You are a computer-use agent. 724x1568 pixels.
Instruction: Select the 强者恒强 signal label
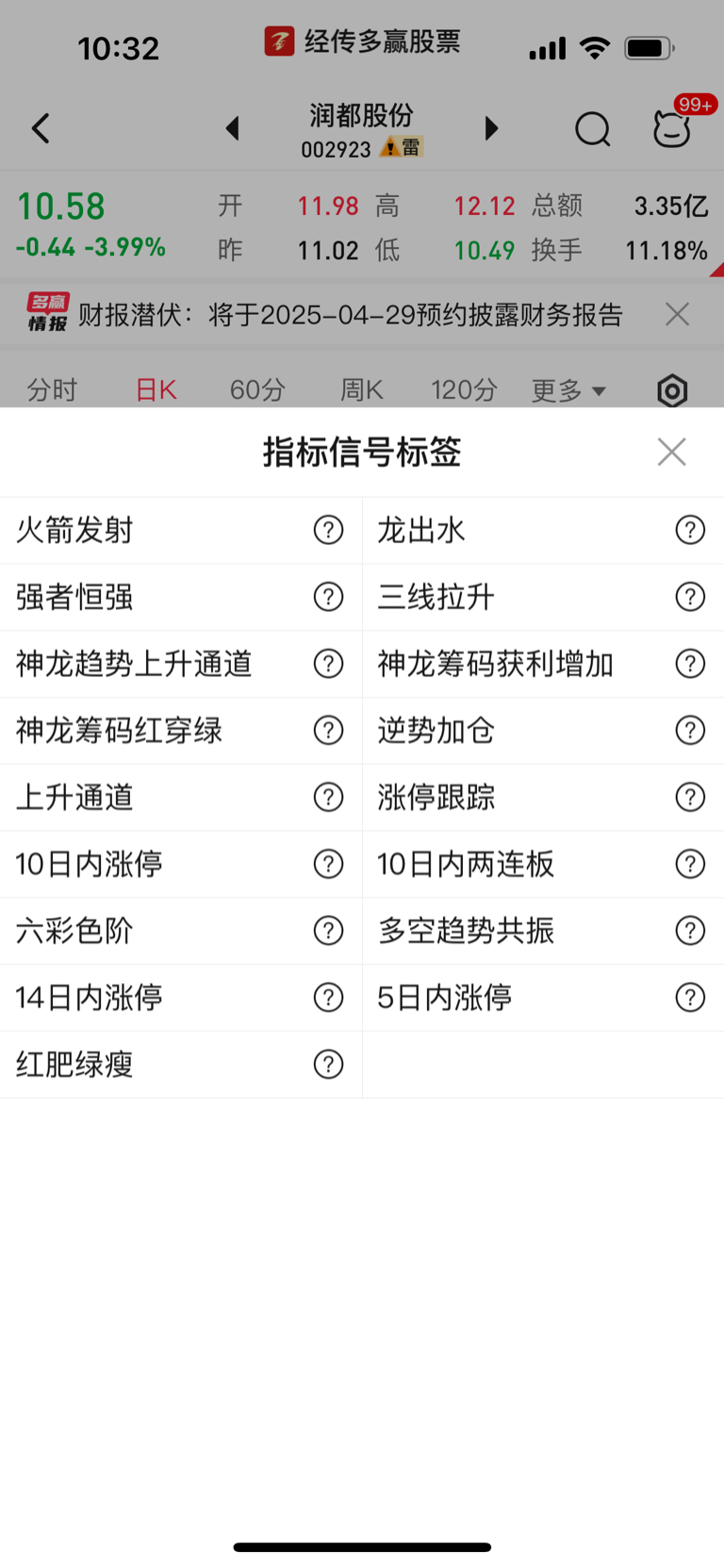point(75,597)
